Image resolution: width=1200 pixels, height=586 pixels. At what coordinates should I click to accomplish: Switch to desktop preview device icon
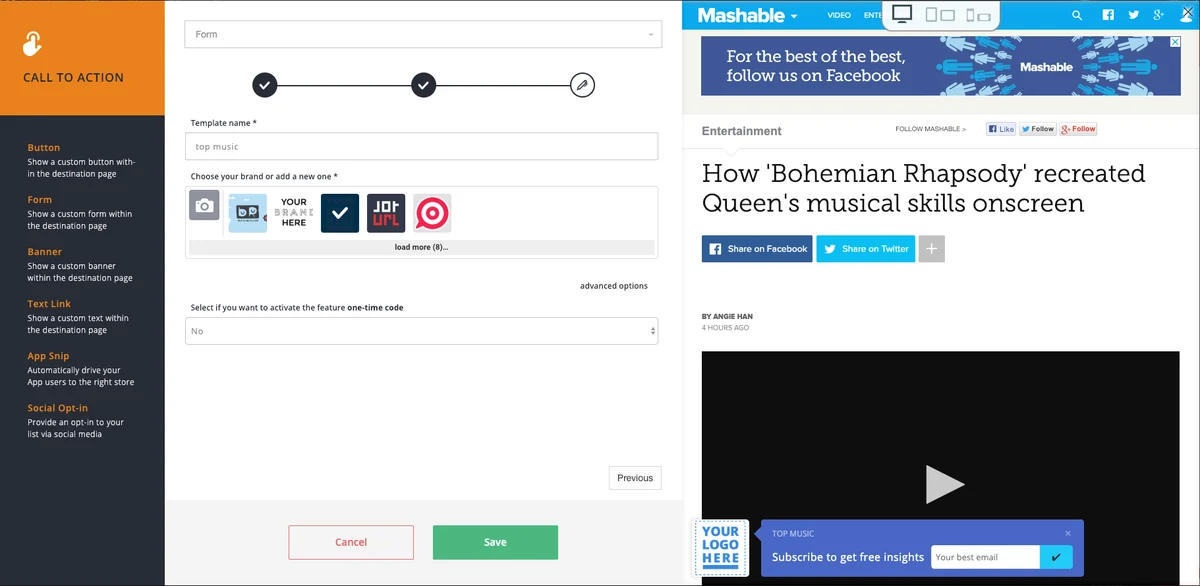coord(902,14)
